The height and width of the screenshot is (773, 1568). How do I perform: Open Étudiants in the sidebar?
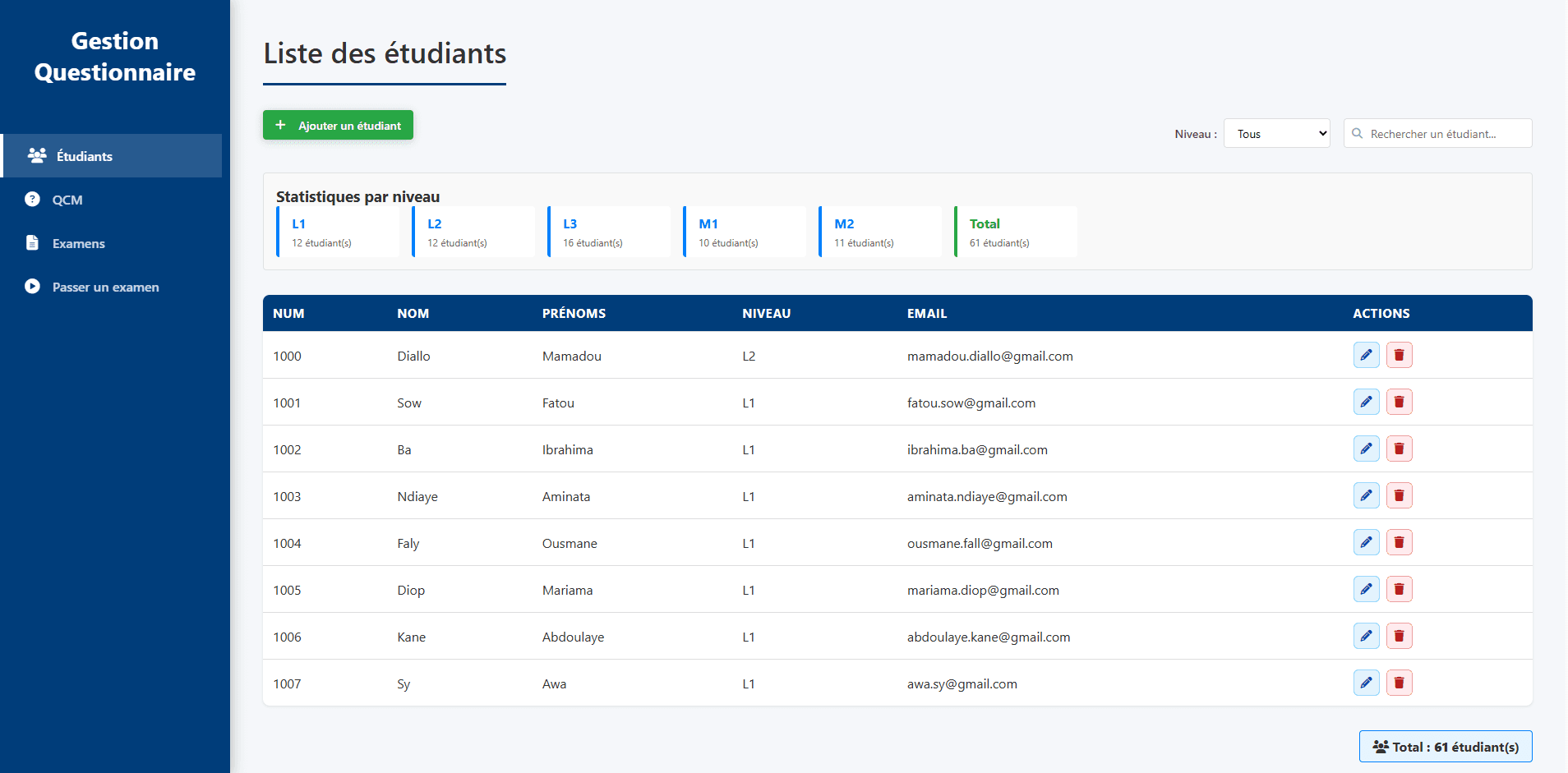[113, 155]
